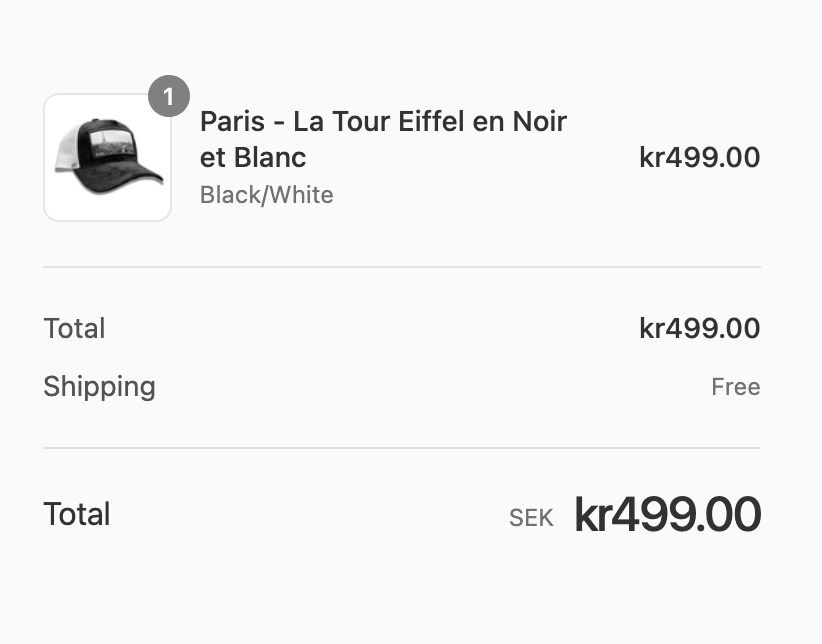
Task: Click the Black/White variant text
Action: (266, 194)
